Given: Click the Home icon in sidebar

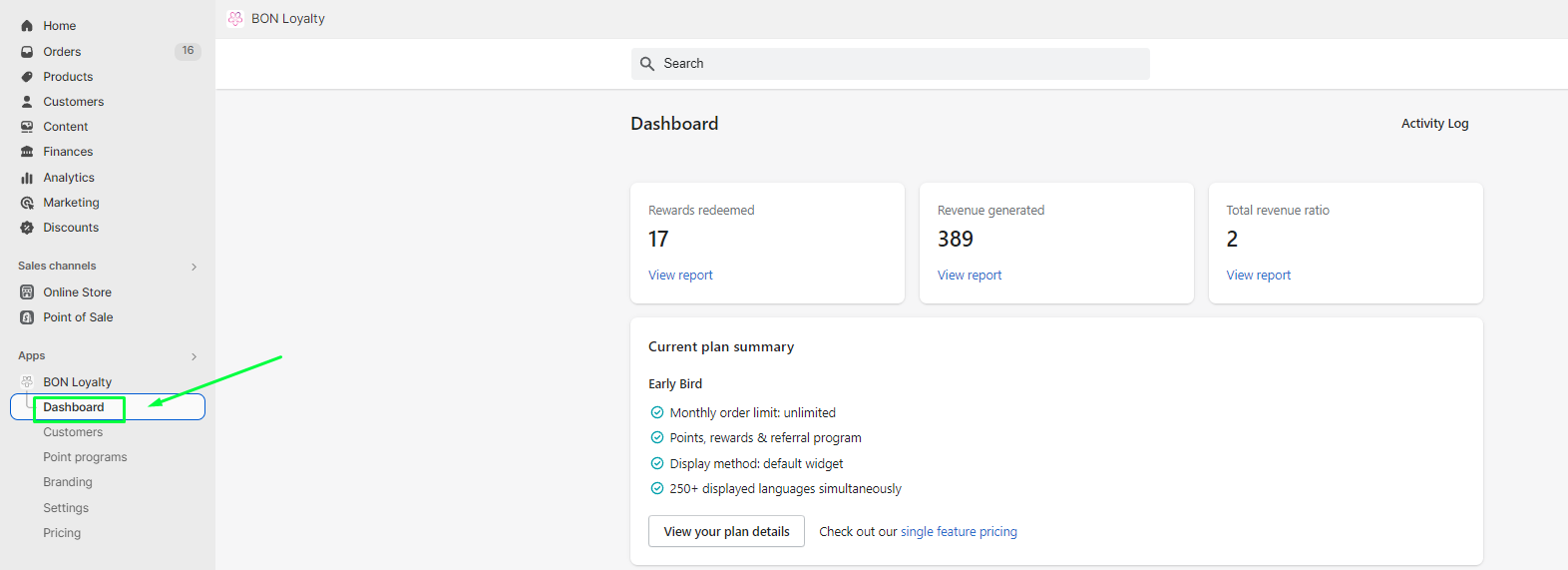Looking at the screenshot, I should [x=27, y=26].
